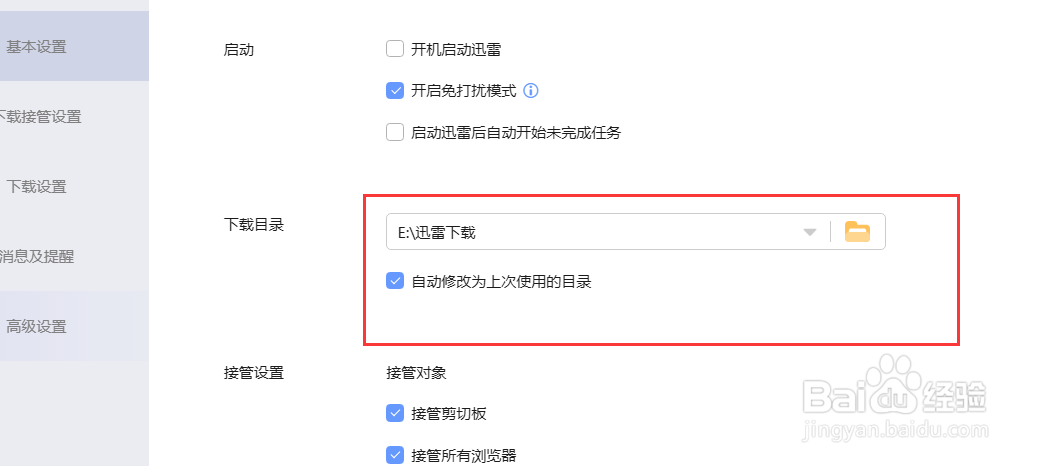Switch to 下载接管设置 sidebar tab
Image resolution: width=1046 pixels, height=466 pixels.
click(43, 116)
